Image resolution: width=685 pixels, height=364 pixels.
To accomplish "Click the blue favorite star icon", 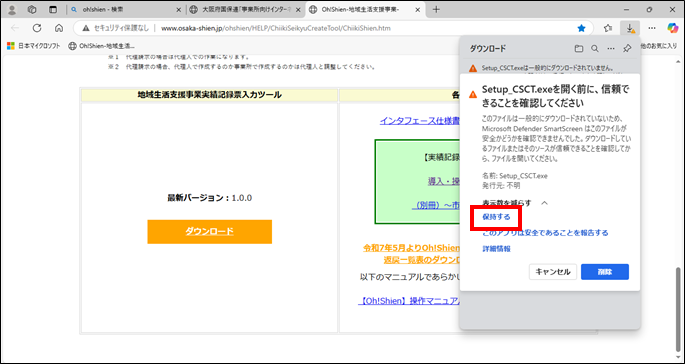I will (581, 28).
